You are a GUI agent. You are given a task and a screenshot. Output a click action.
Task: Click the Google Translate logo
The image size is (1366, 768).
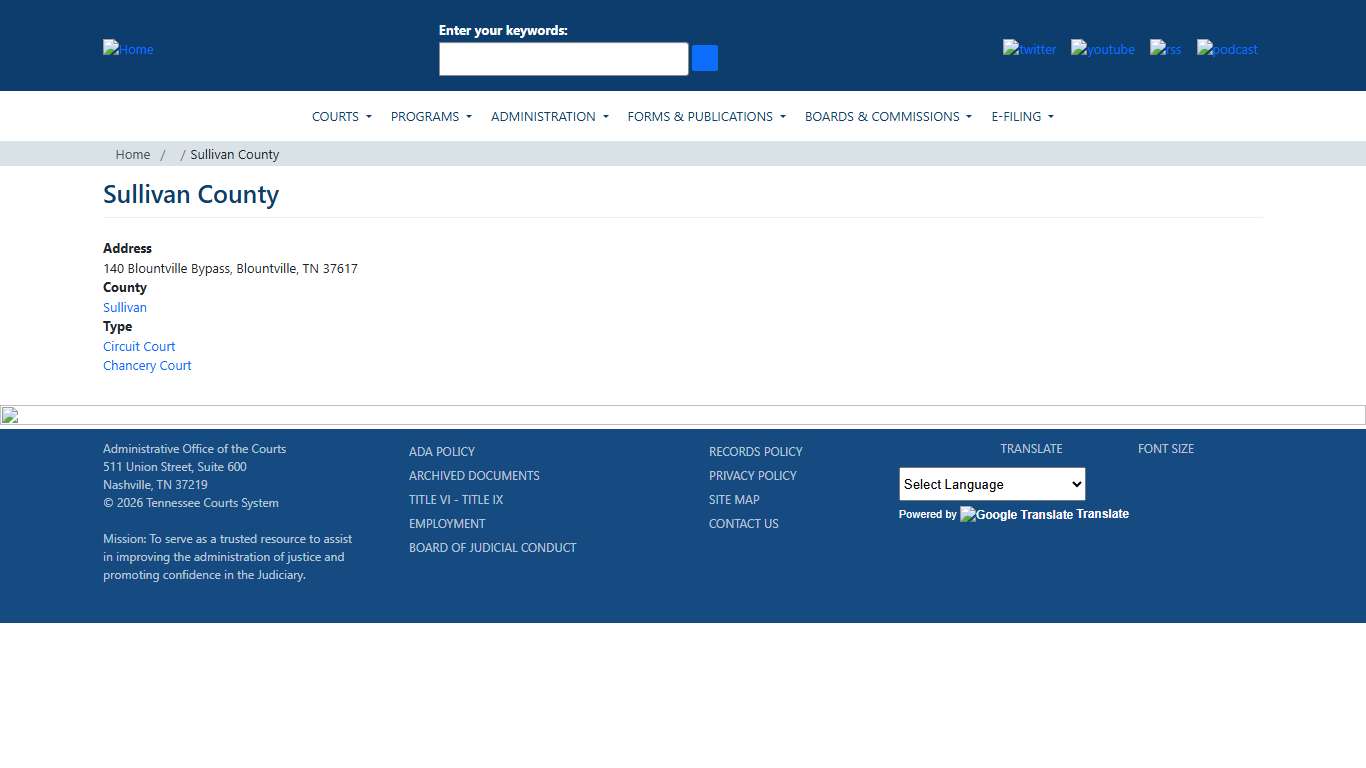click(x=1016, y=515)
